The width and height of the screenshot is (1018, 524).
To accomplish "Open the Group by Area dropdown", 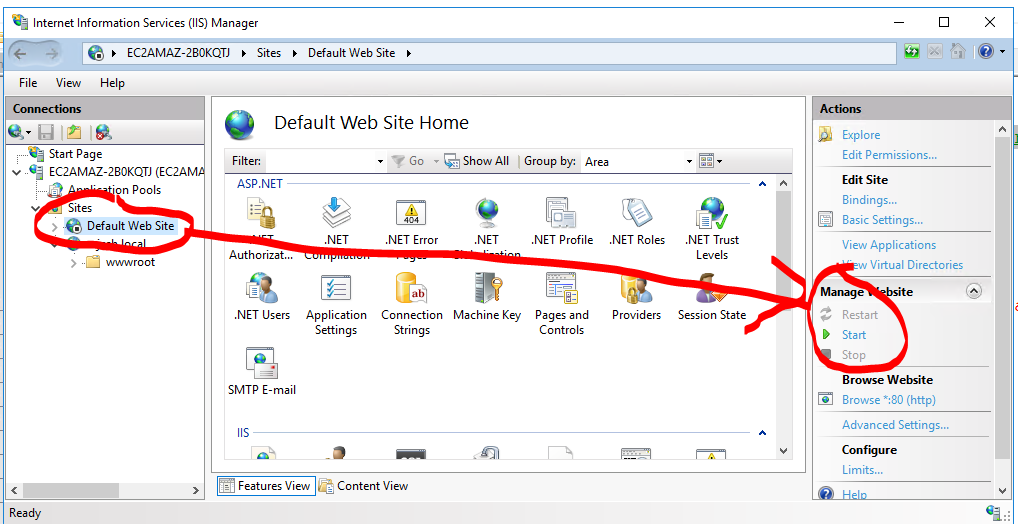I will [689, 161].
